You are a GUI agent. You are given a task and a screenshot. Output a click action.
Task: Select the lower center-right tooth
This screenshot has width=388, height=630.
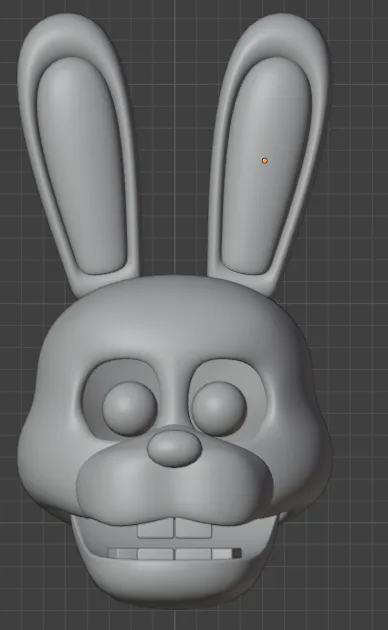pyautogui.click(x=193, y=554)
